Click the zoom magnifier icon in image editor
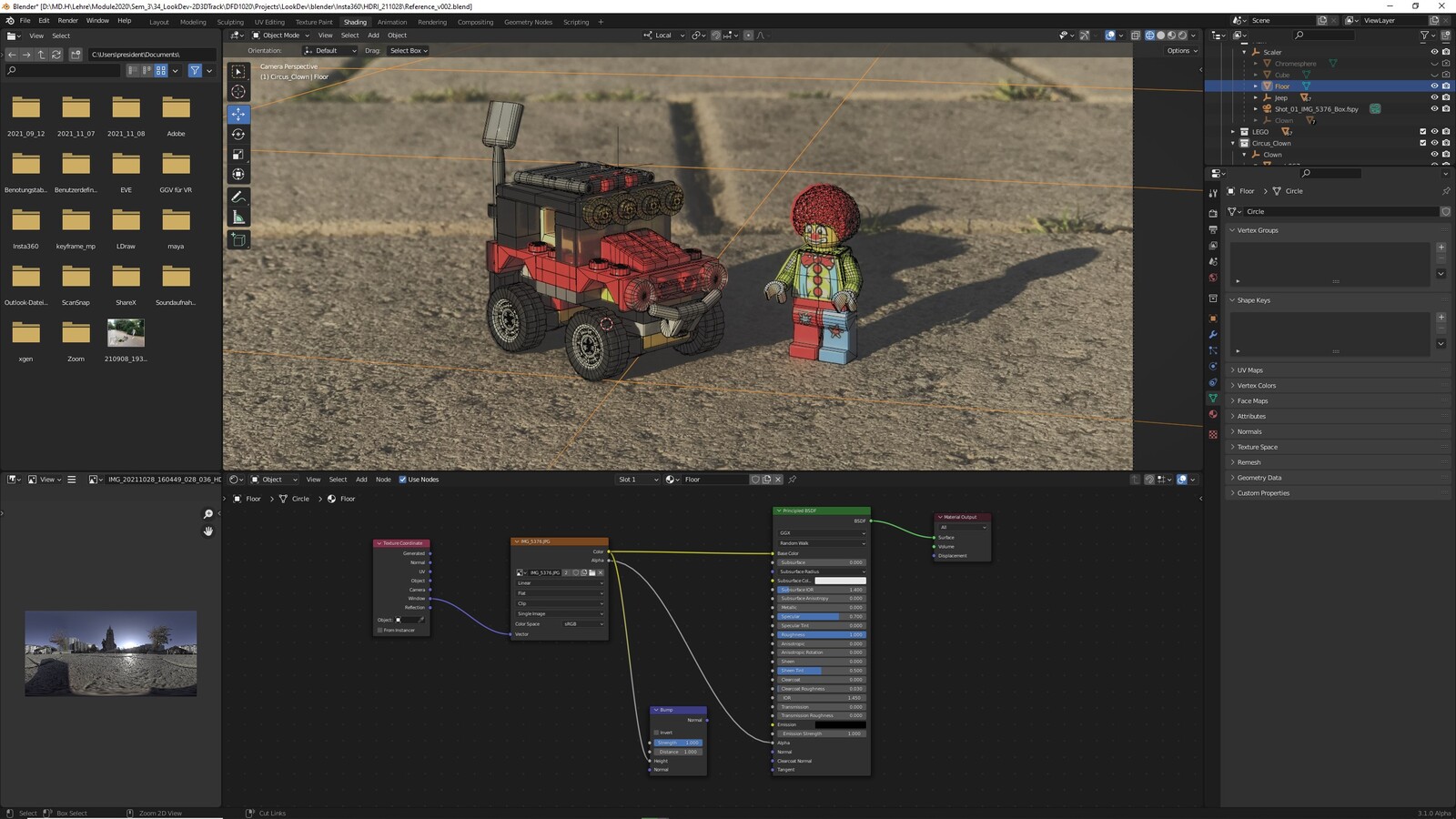The image size is (1456, 819). point(208,514)
